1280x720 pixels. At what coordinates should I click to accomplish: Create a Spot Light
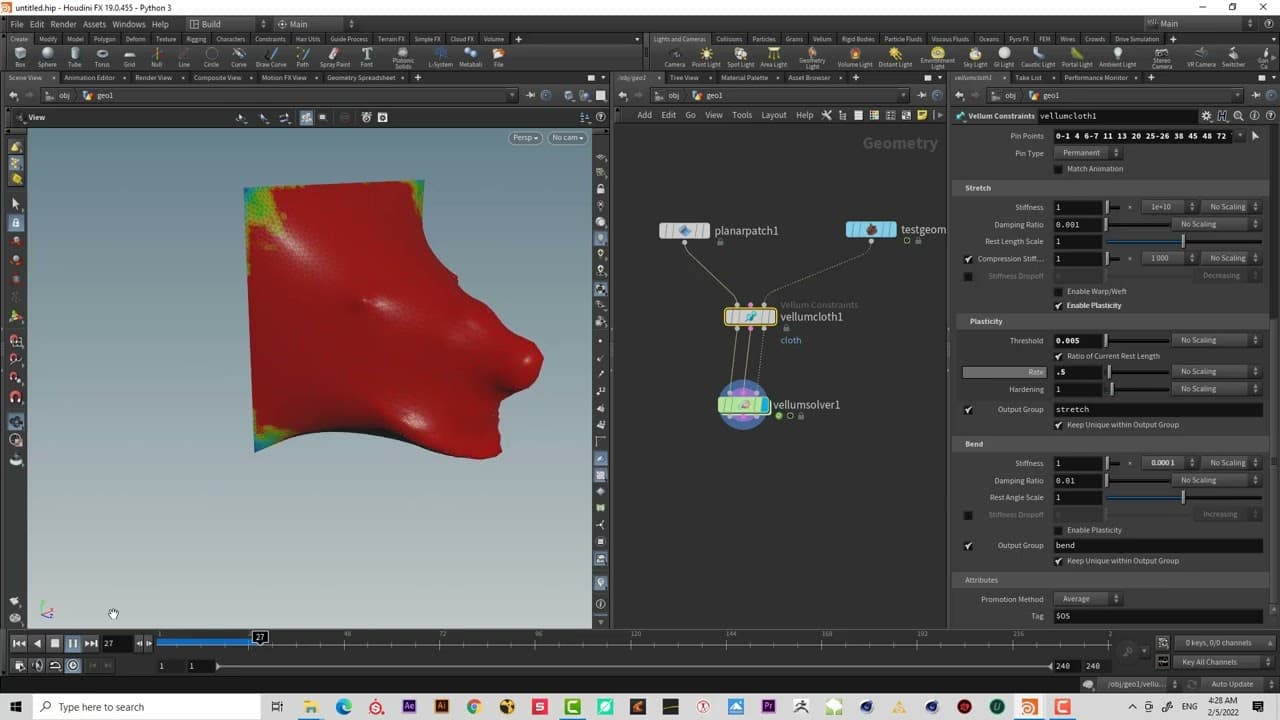740,57
